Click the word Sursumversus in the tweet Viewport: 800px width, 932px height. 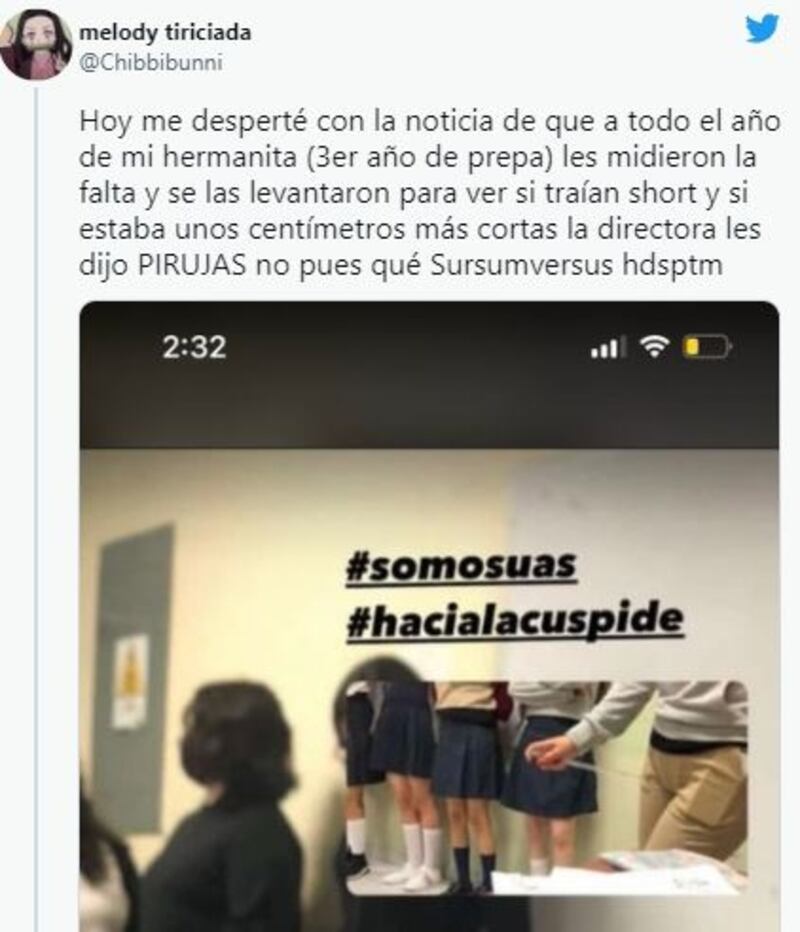tap(521, 266)
